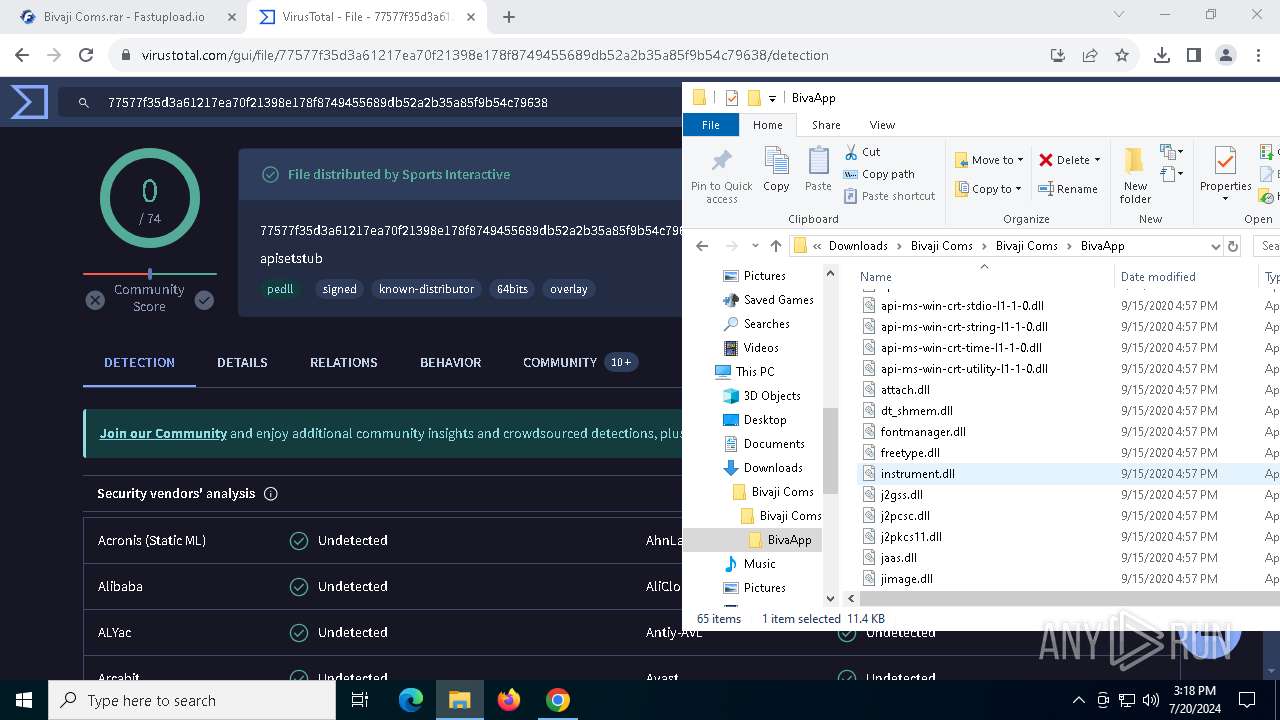This screenshot has height=720, width=1280.
Task: Click Explorer refresh button
Action: tap(1233, 246)
